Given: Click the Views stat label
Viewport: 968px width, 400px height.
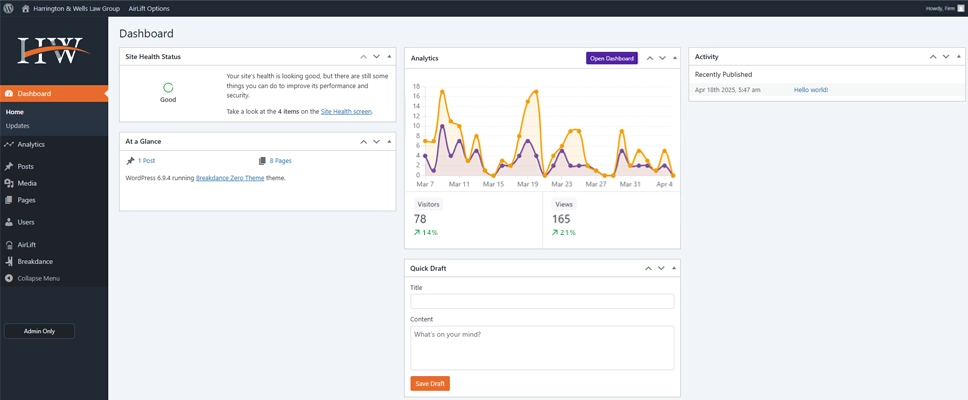Looking at the screenshot, I should click(x=564, y=204).
